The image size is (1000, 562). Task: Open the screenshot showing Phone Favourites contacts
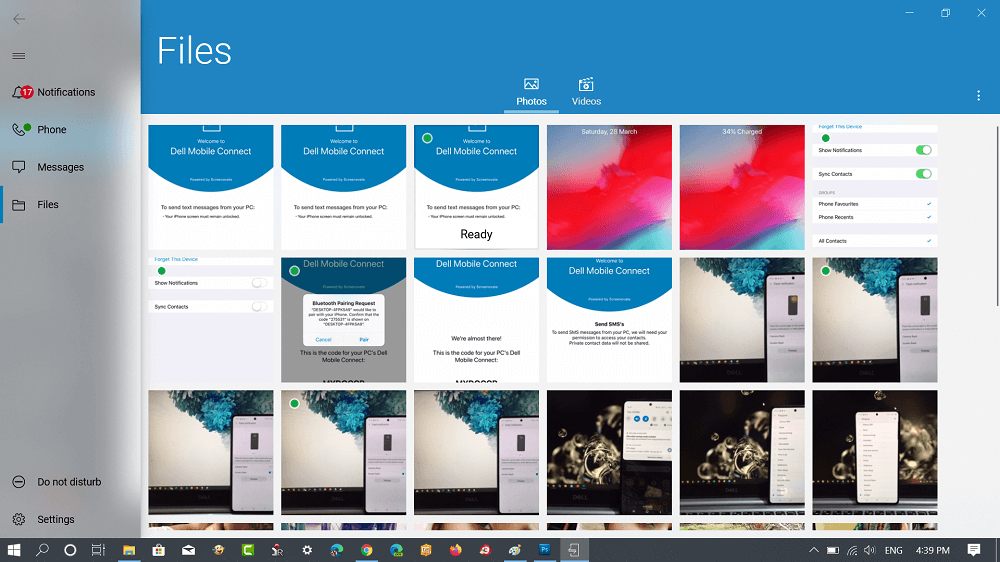pos(874,187)
